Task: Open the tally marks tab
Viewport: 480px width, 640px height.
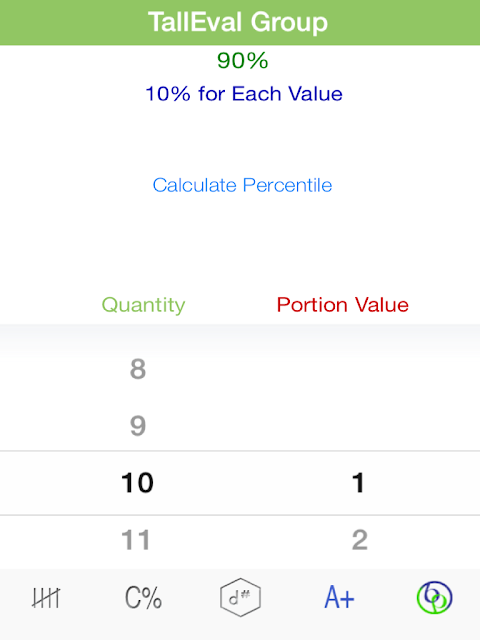Action: pyautogui.click(x=46, y=598)
